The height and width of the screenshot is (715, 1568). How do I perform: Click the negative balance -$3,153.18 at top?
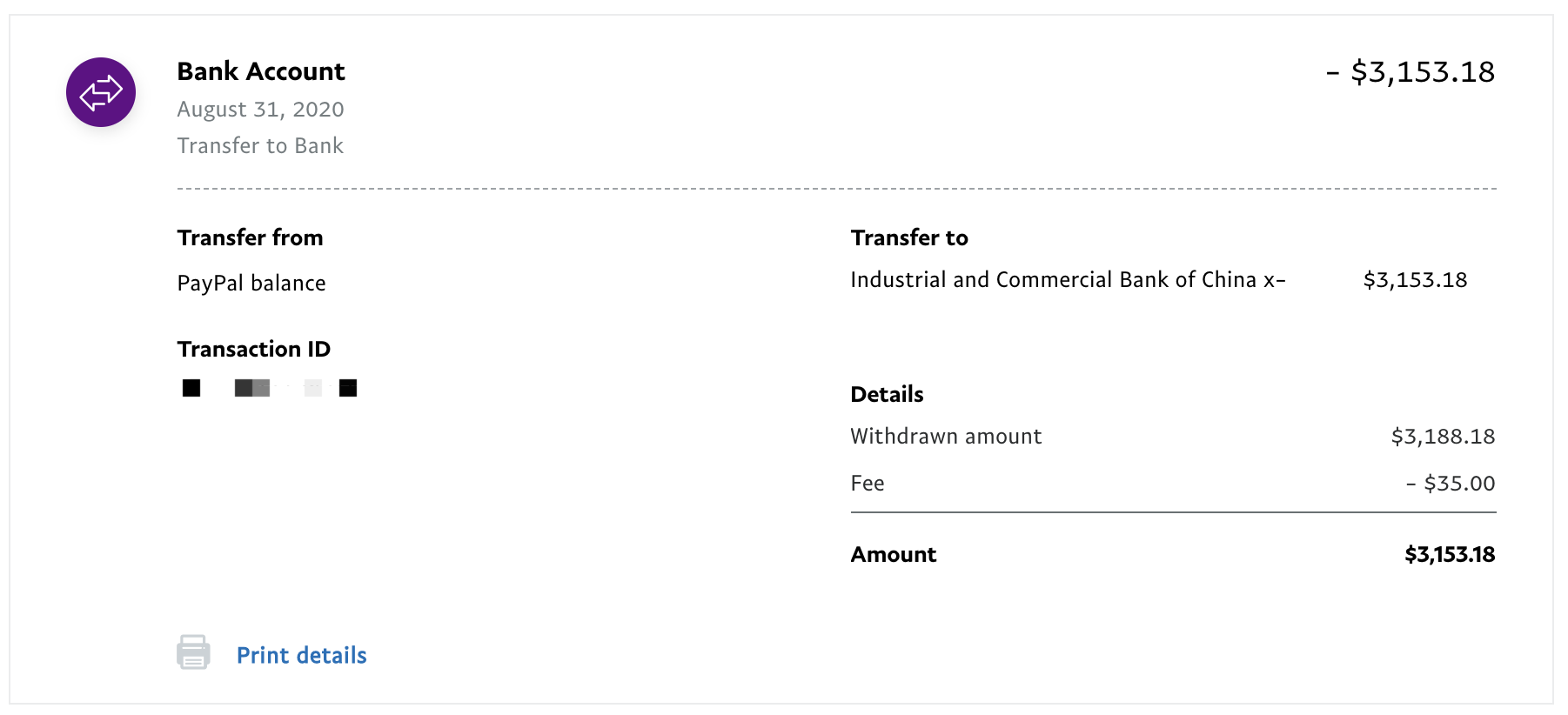click(x=1411, y=72)
